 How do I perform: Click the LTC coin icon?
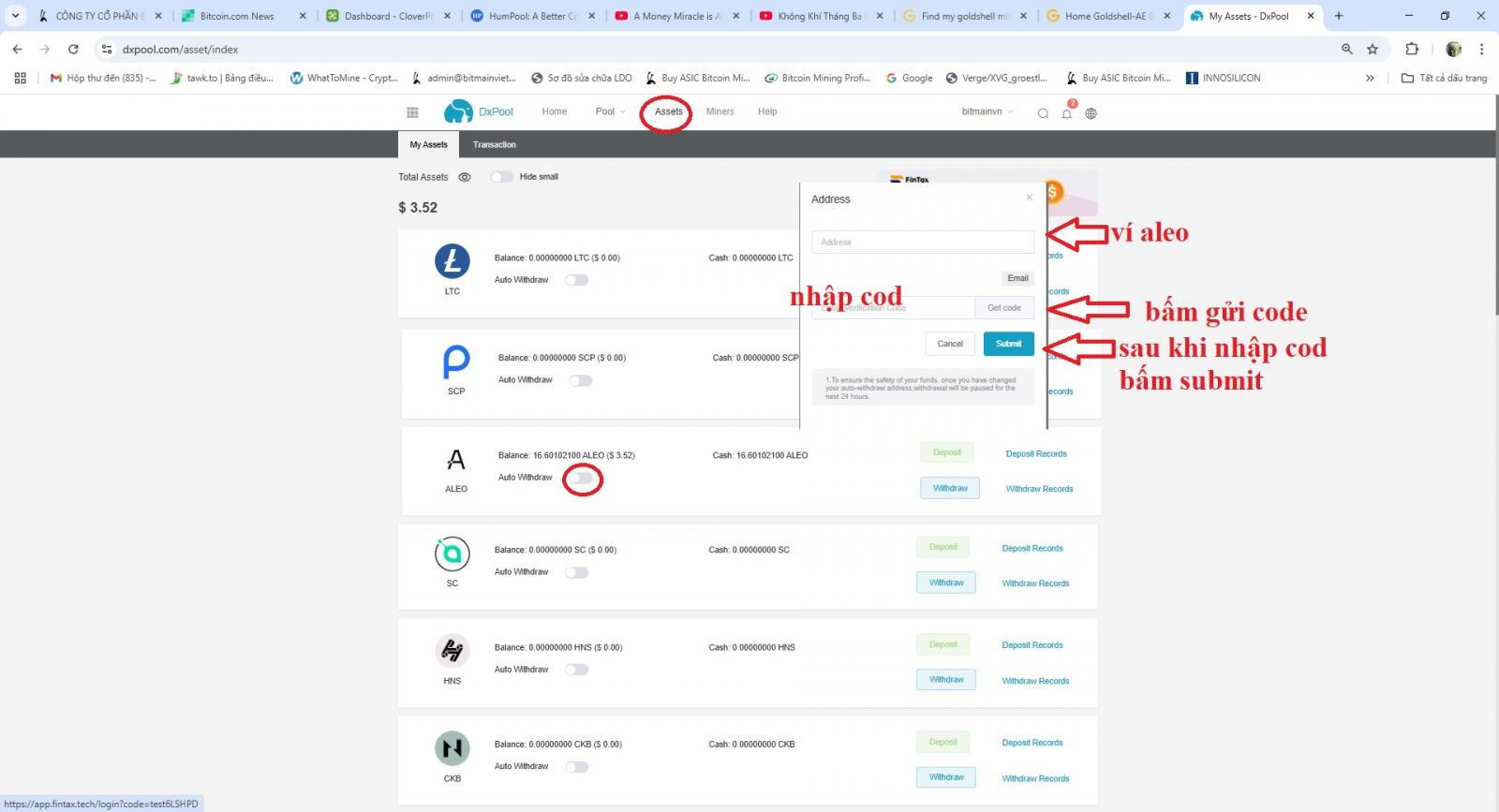point(453,261)
